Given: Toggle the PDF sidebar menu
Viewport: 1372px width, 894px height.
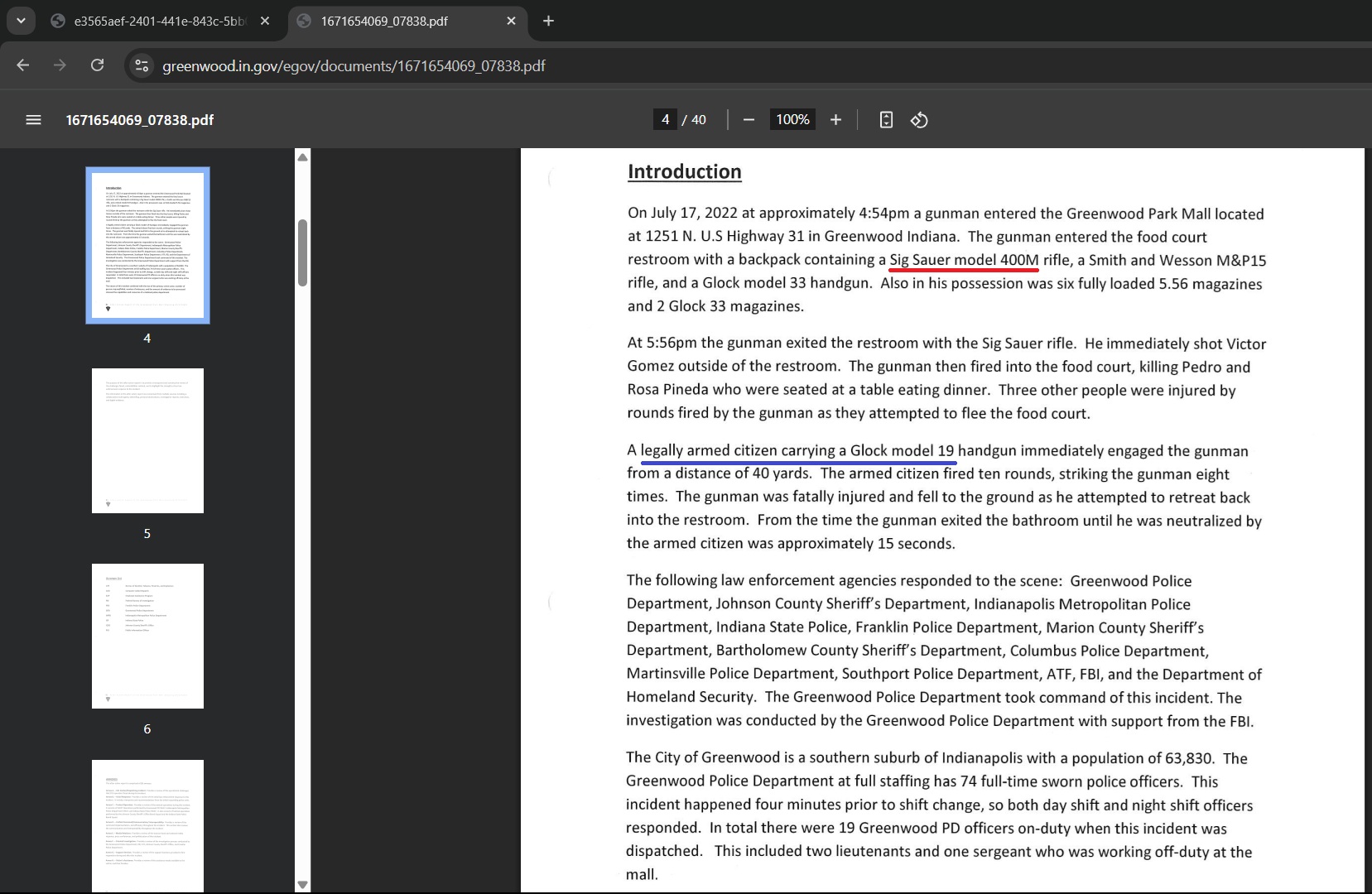Looking at the screenshot, I should [x=34, y=120].
